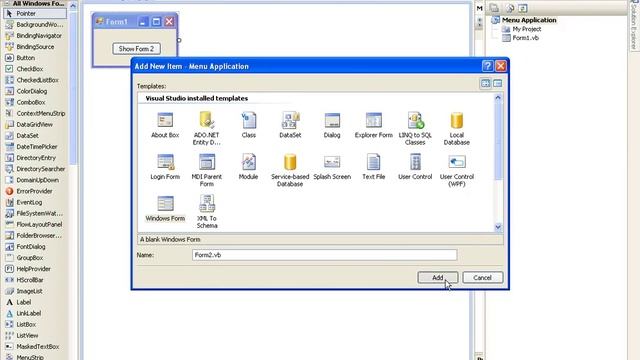
Task: Pick the Local Database template
Action: click(x=457, y=129)
